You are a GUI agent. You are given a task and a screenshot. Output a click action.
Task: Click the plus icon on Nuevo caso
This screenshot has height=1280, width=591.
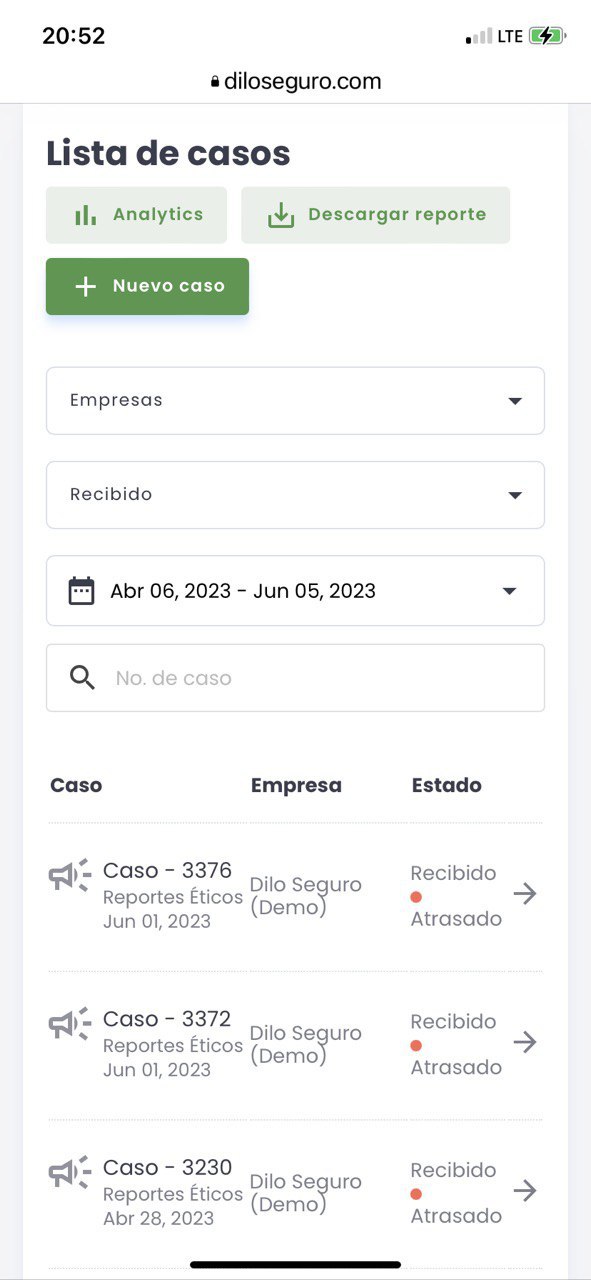(x=86, y=286)
